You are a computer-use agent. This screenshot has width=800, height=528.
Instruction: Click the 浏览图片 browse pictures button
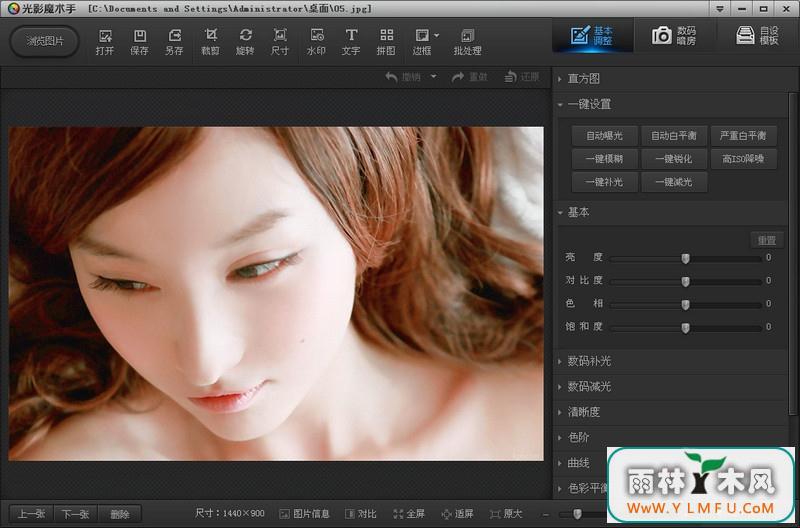click(45, 41)
